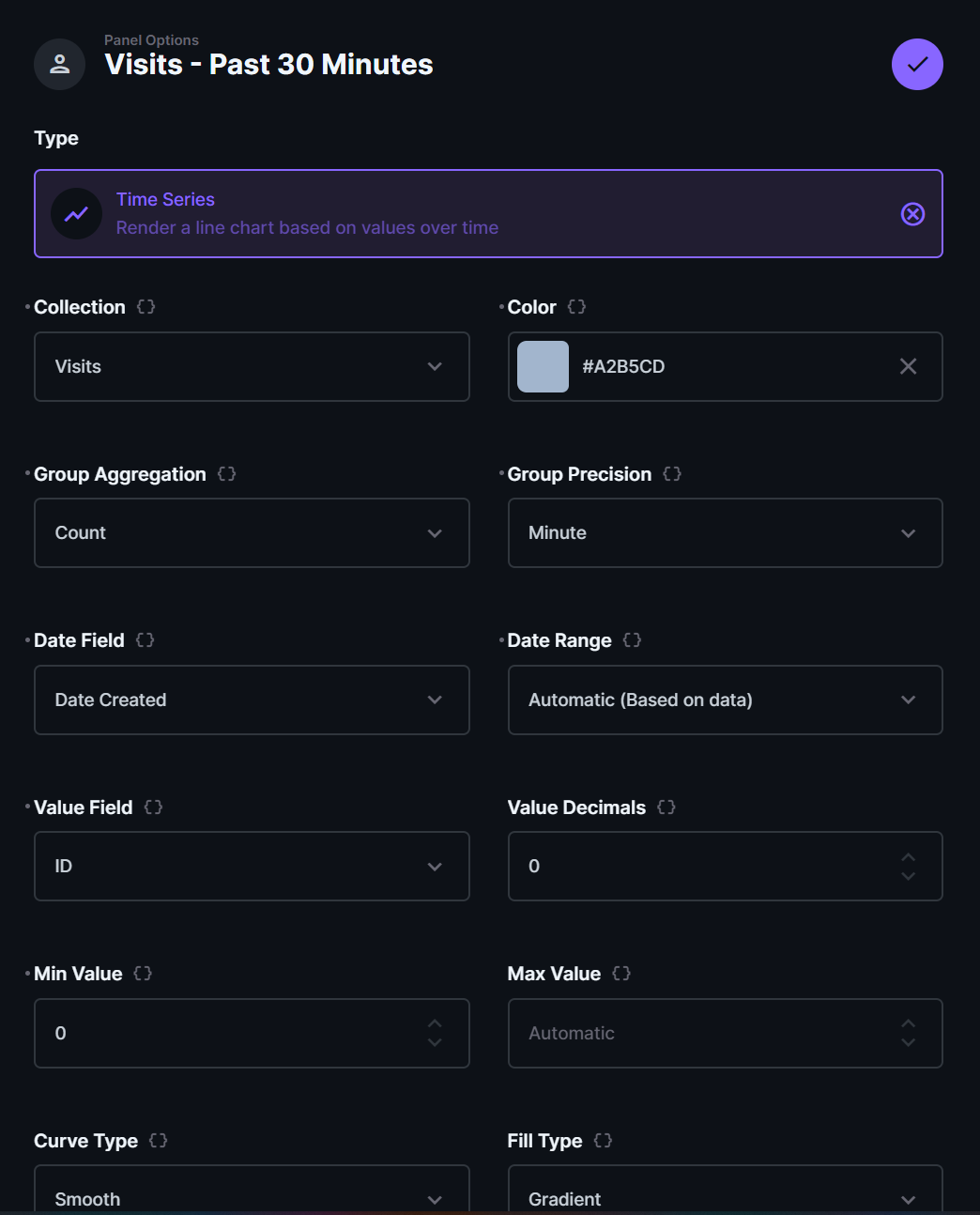Click the Max Value Automatic input field
Screen dimensions: 980x1215
click(725, 1033)
